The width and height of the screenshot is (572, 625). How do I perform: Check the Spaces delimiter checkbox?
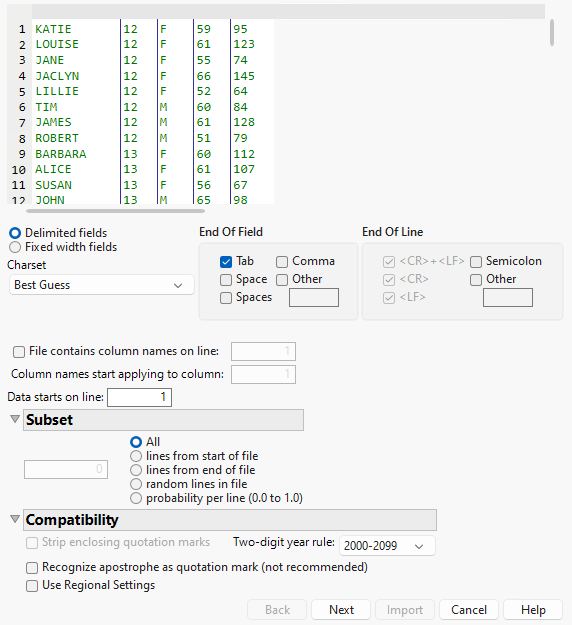point(226,298)
